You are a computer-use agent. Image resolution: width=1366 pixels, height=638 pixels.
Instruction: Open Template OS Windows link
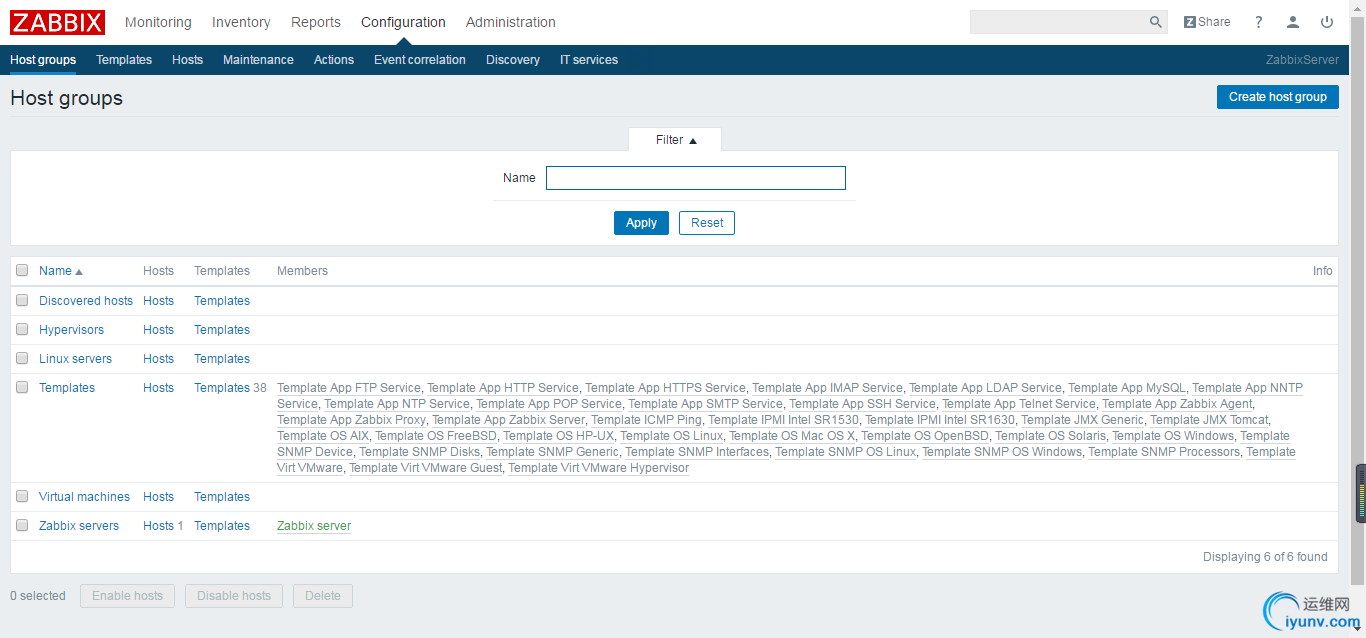coord(1173,436)
